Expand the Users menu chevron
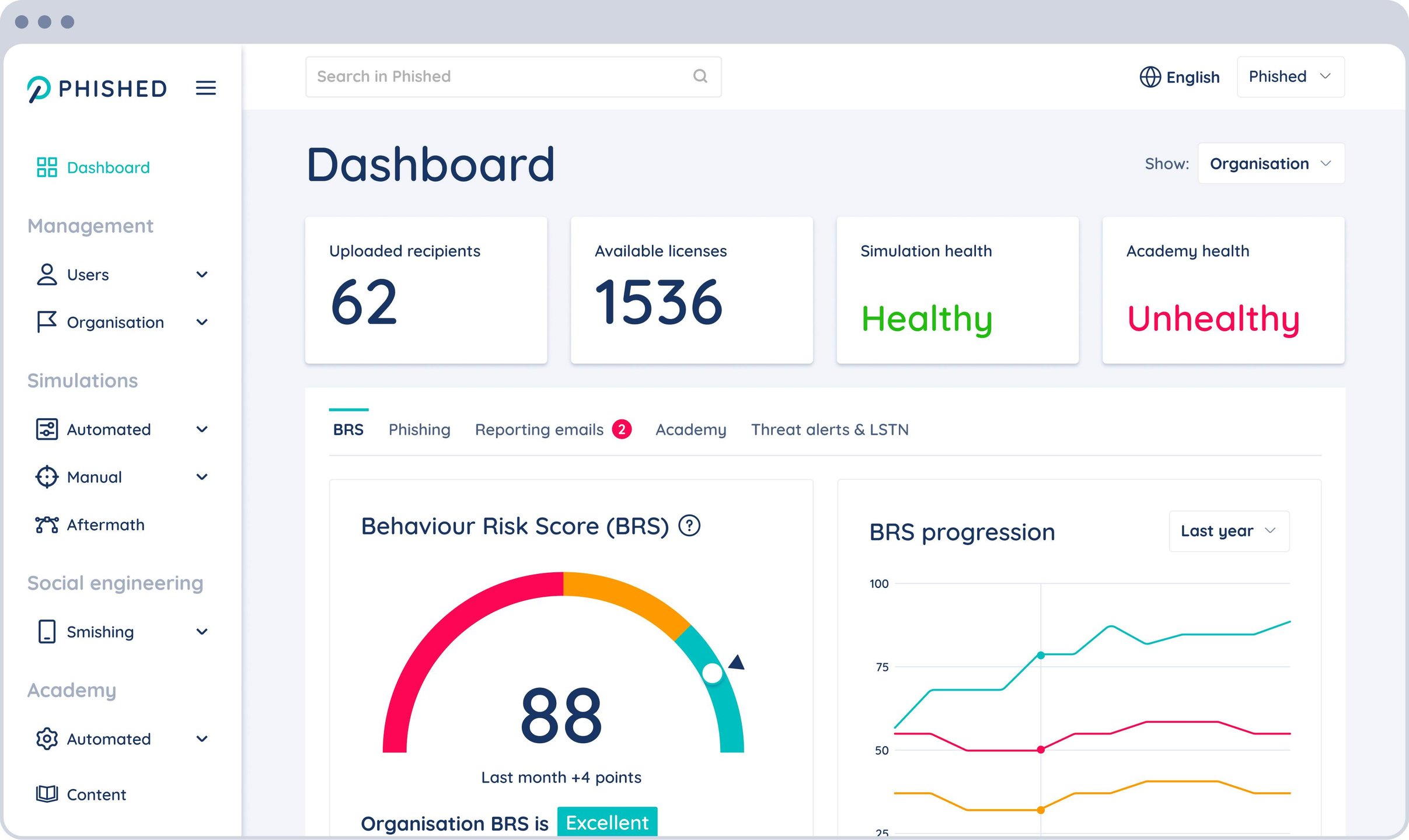1409x840 pixels. tap(202, 274)
